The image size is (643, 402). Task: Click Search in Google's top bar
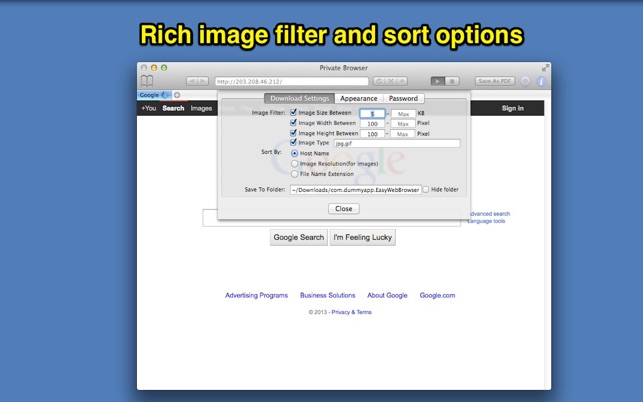click(173, 108)
